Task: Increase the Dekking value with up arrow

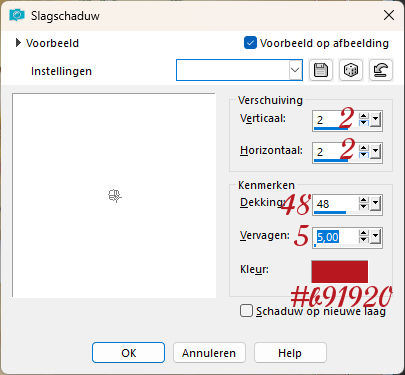Action: coord(364,200)
